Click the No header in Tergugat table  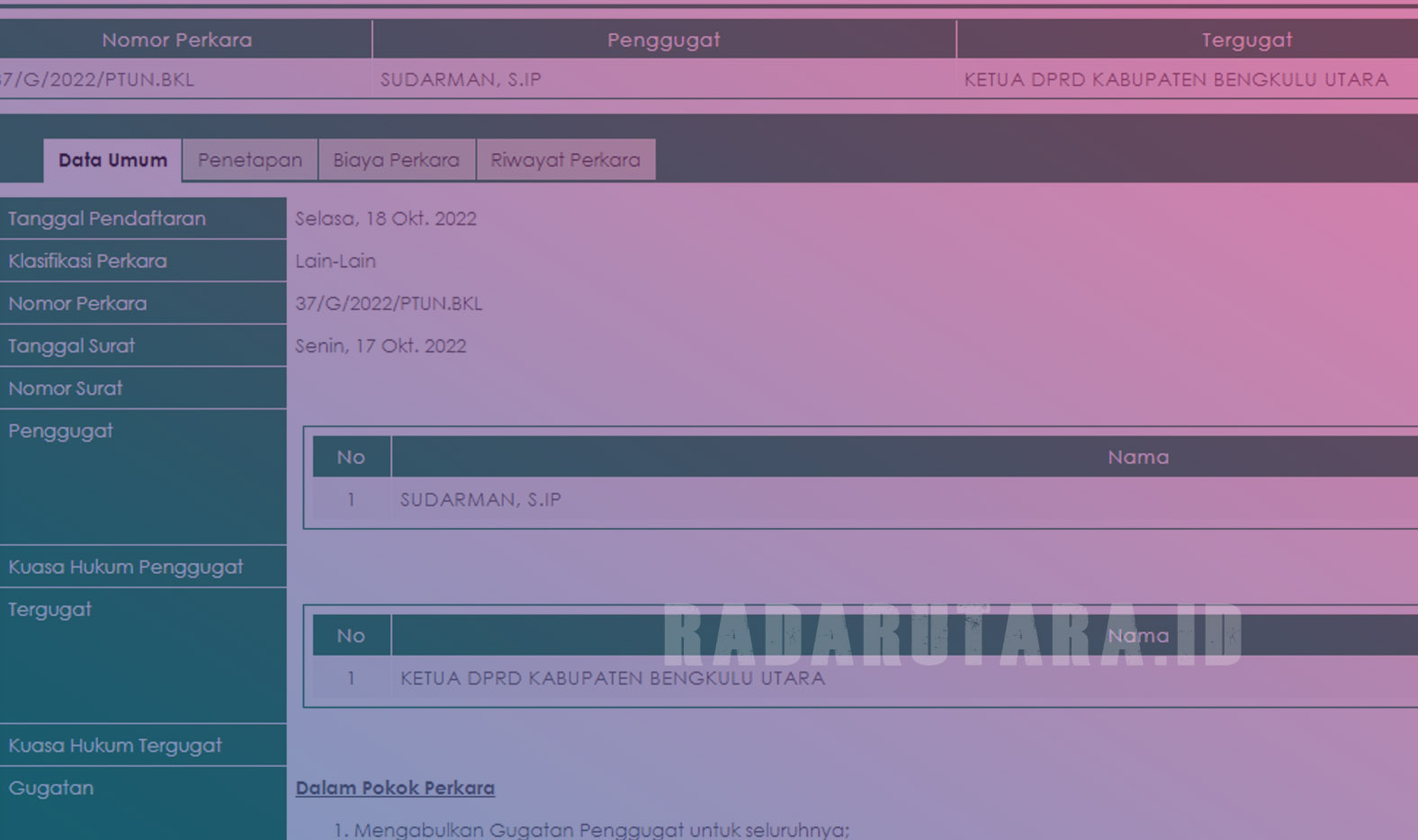point(351,635)
